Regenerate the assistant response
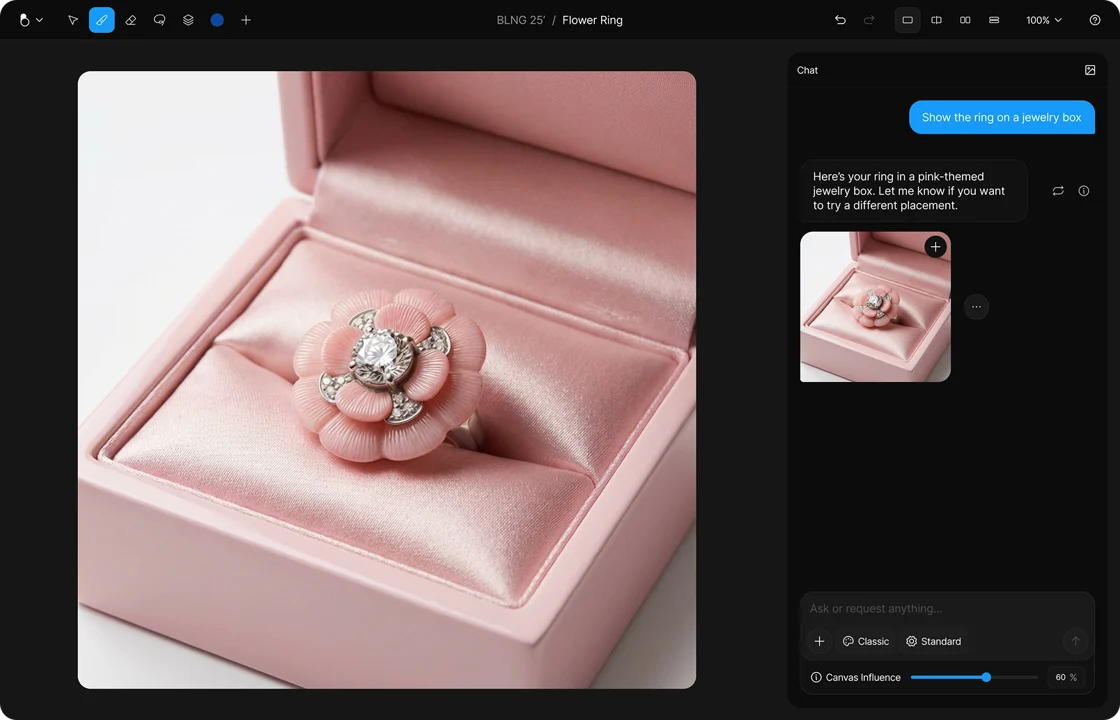 (x=1058, y=191)
